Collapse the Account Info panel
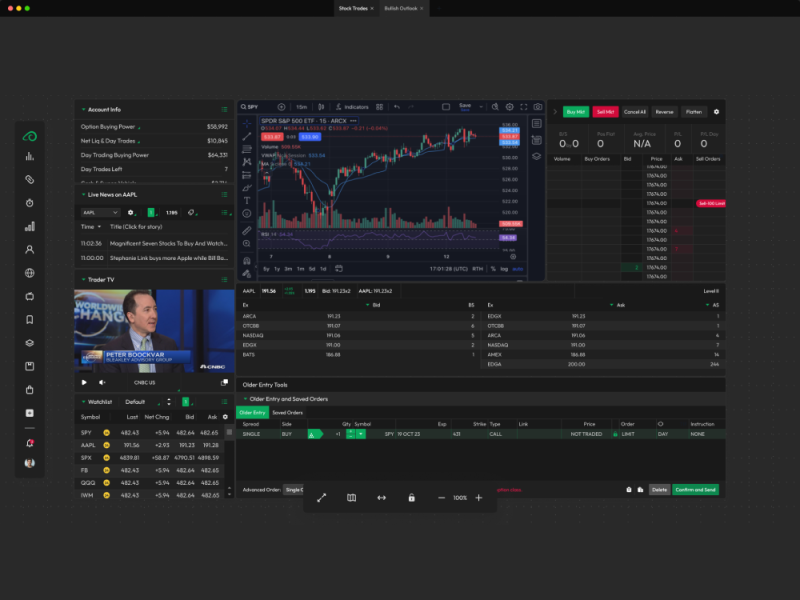This screenshot has width=800, height=600. (x=80, y=109)
